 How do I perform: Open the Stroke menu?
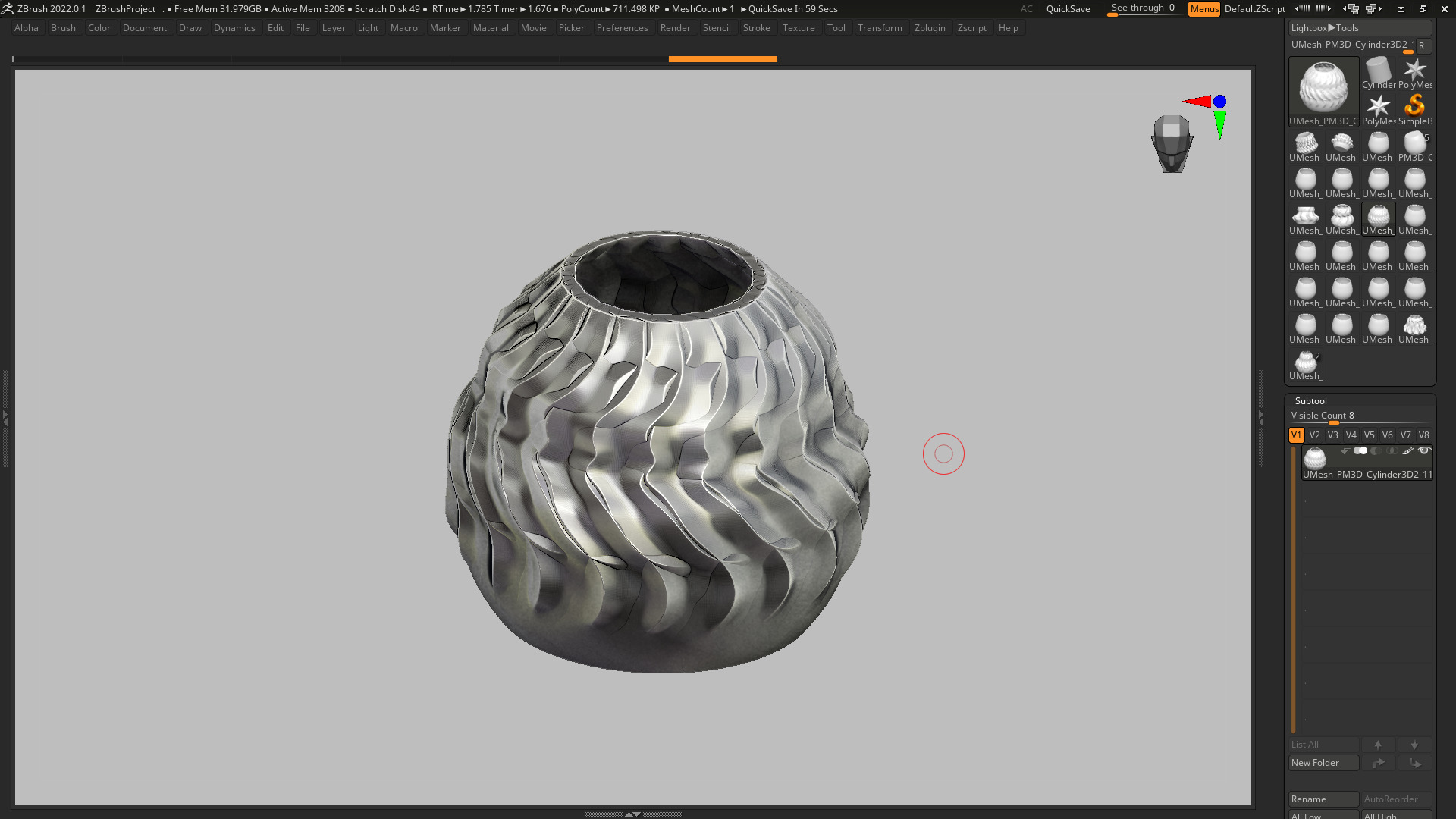757,28
